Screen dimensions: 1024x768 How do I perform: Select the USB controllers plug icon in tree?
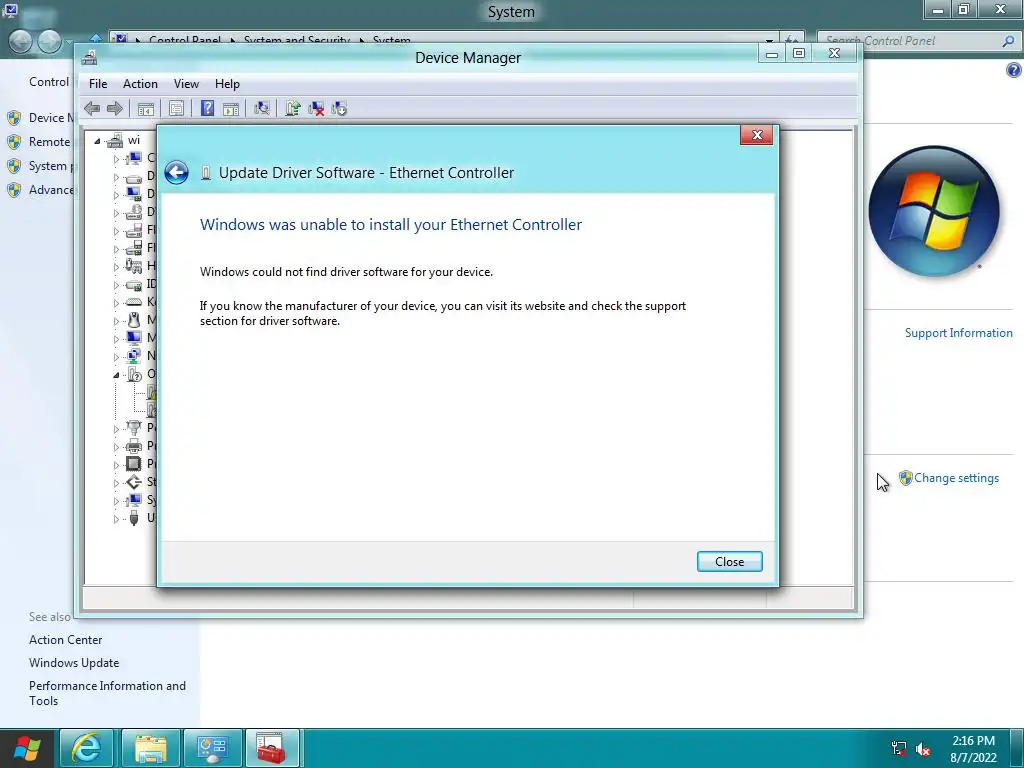click(133, 518)
